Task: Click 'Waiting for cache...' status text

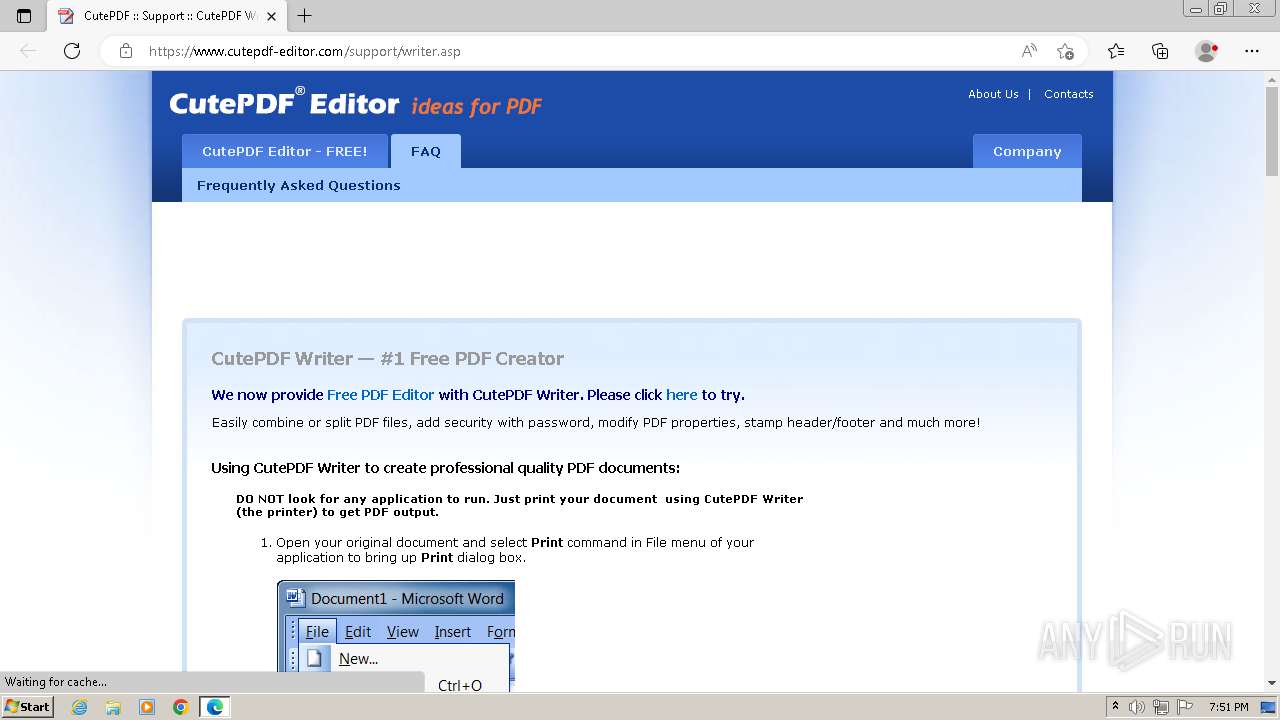Action: pyautogui.click(x=56, y=682)
